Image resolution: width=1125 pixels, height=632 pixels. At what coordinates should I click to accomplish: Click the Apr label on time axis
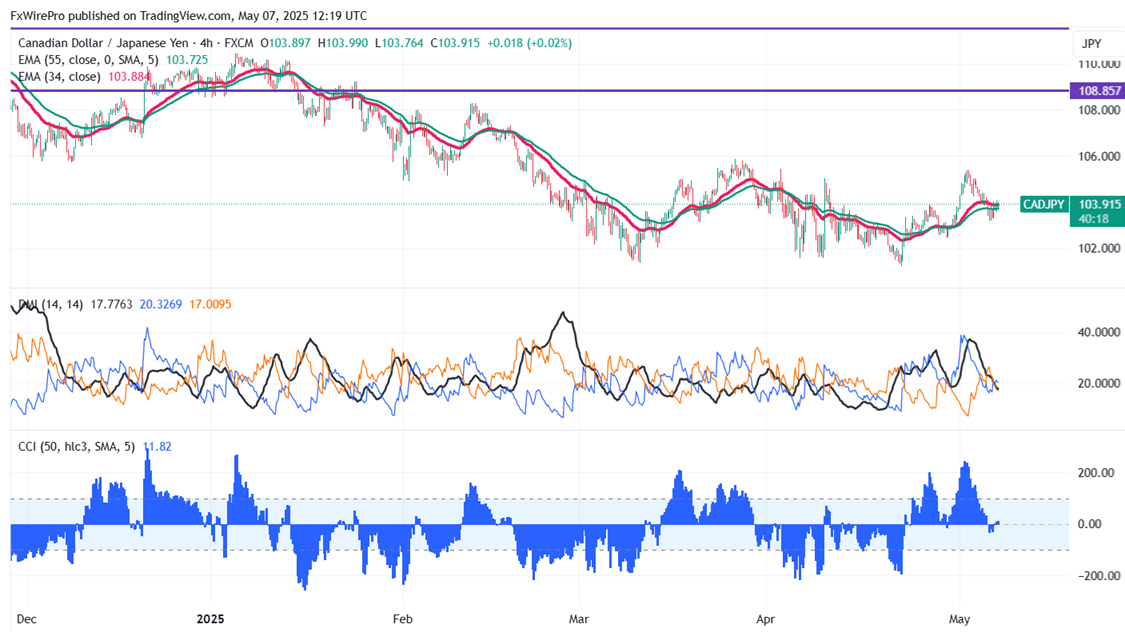click(766, 619)
